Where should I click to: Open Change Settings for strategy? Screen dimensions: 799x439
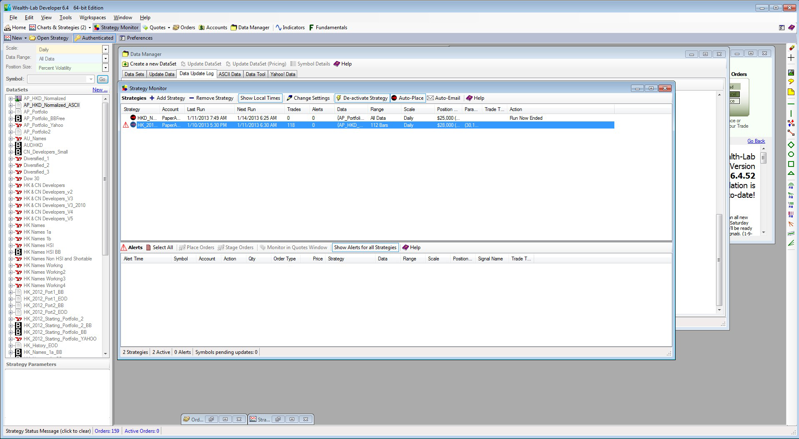(x=308, y=98)
